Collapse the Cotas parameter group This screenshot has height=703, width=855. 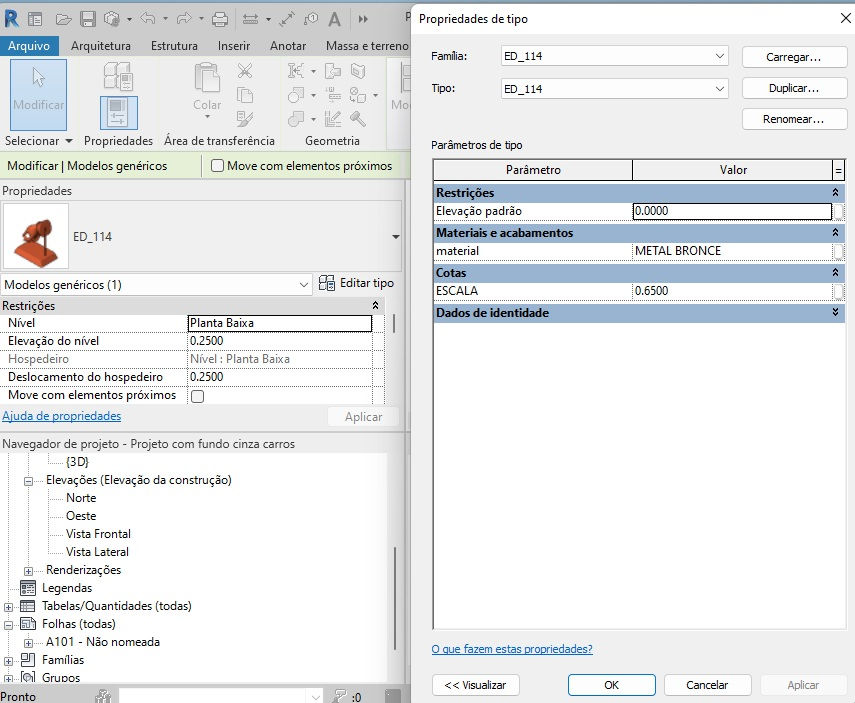coord(835,272)
